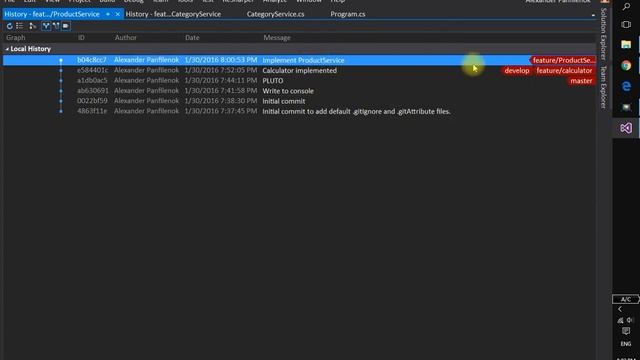Click the feature/calculator branch label
640x360 pixels.
click(564, 71)
